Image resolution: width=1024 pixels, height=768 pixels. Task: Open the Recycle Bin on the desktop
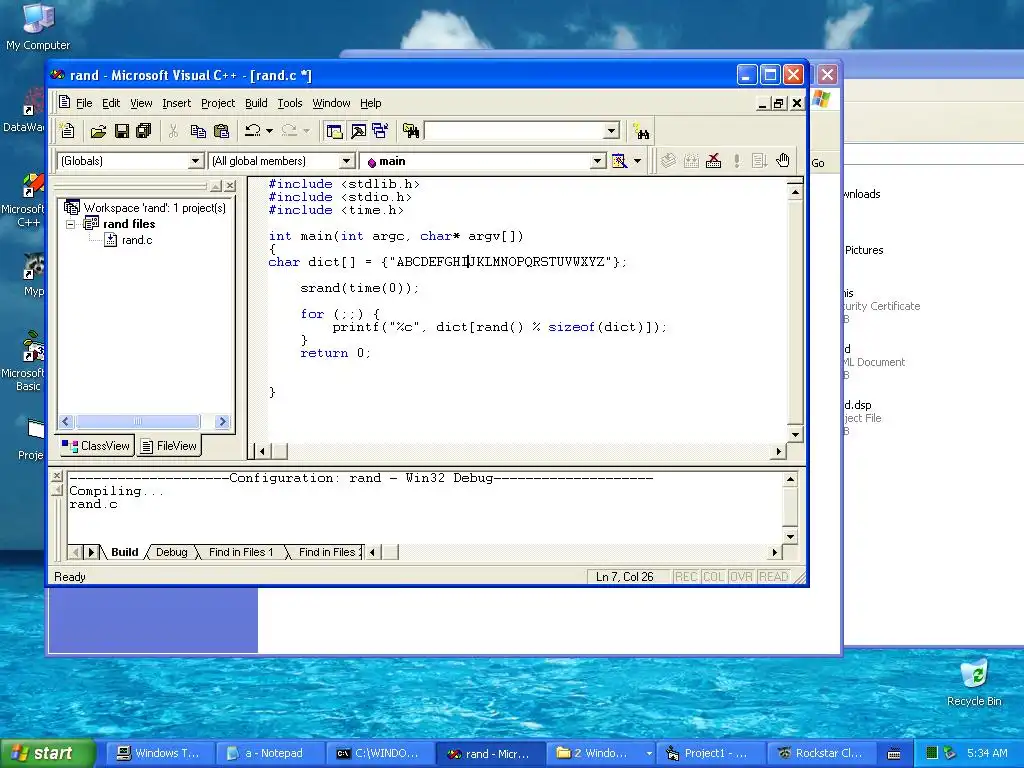(974, 682)
